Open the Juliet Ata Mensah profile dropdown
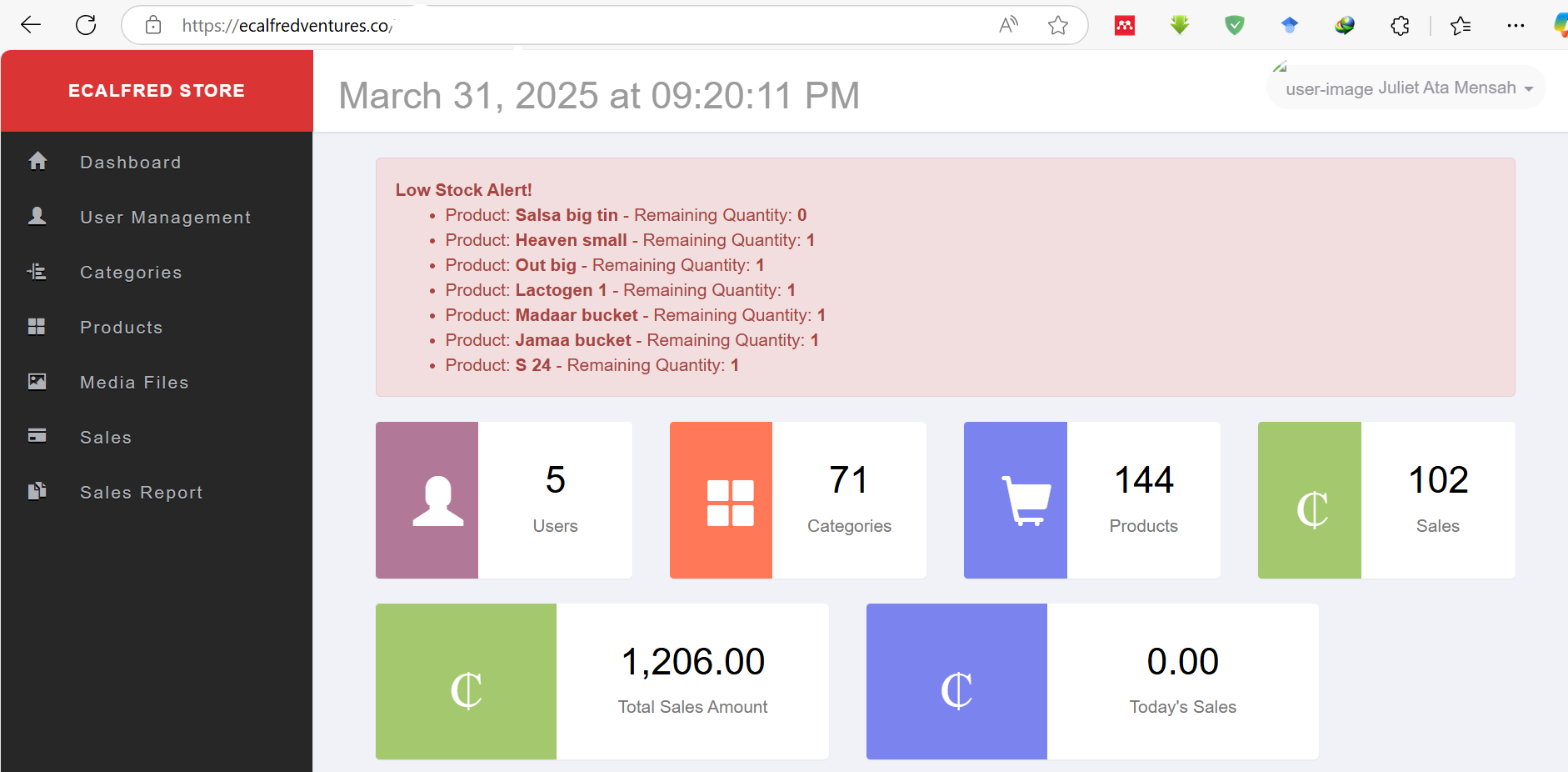 point(1404,88)
